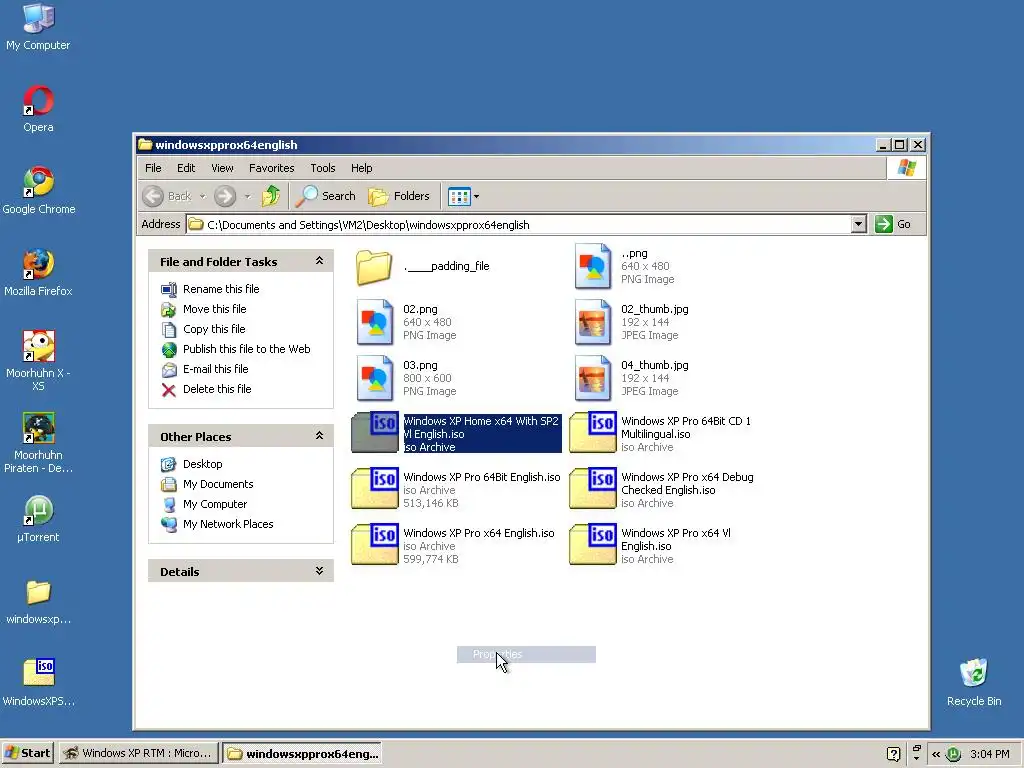The width and height of the screenshot is (1024, 768).
Task: Open the View menu
Action: pos(222,168)
